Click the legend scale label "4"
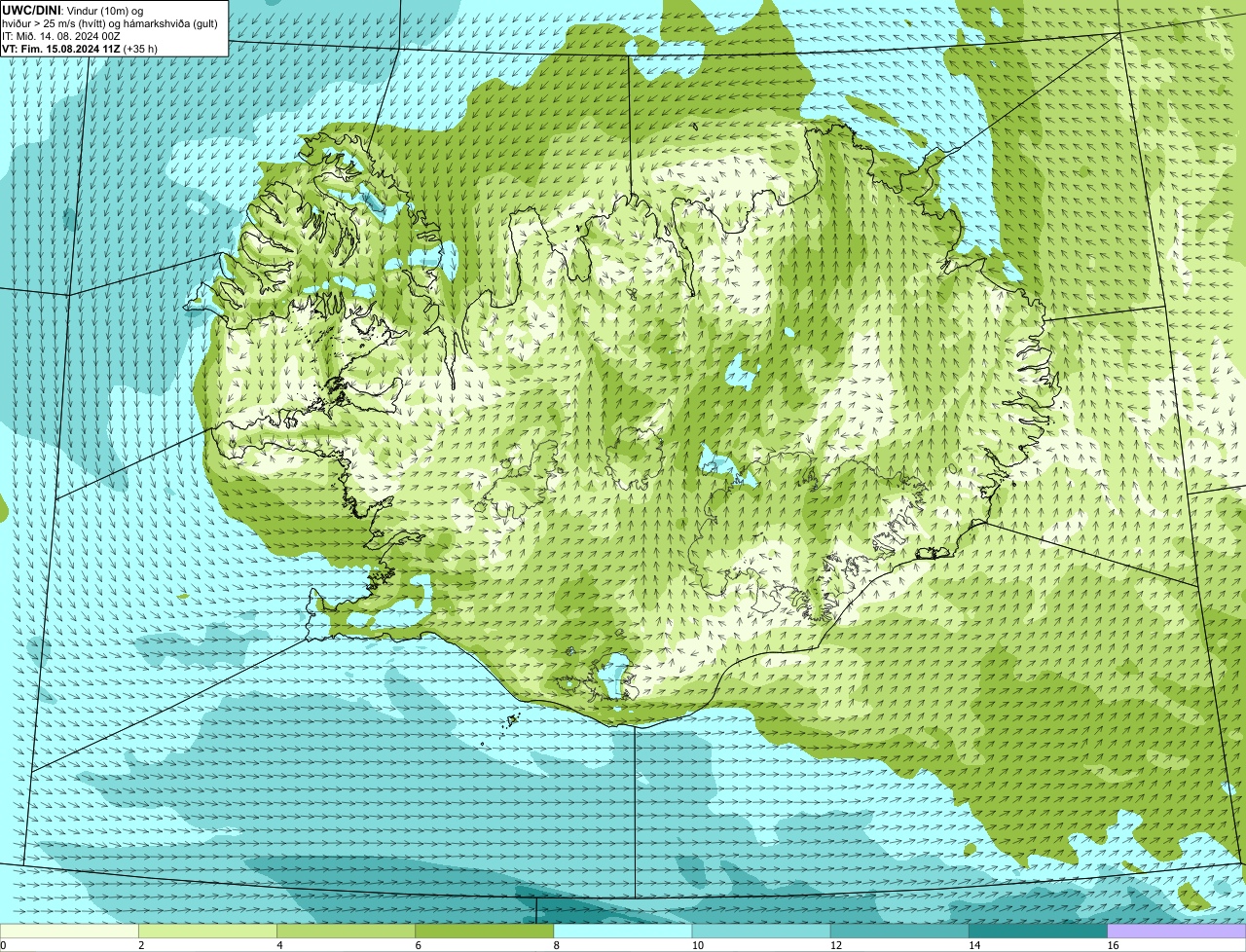The image size is (1246, 952). [279, 945]
